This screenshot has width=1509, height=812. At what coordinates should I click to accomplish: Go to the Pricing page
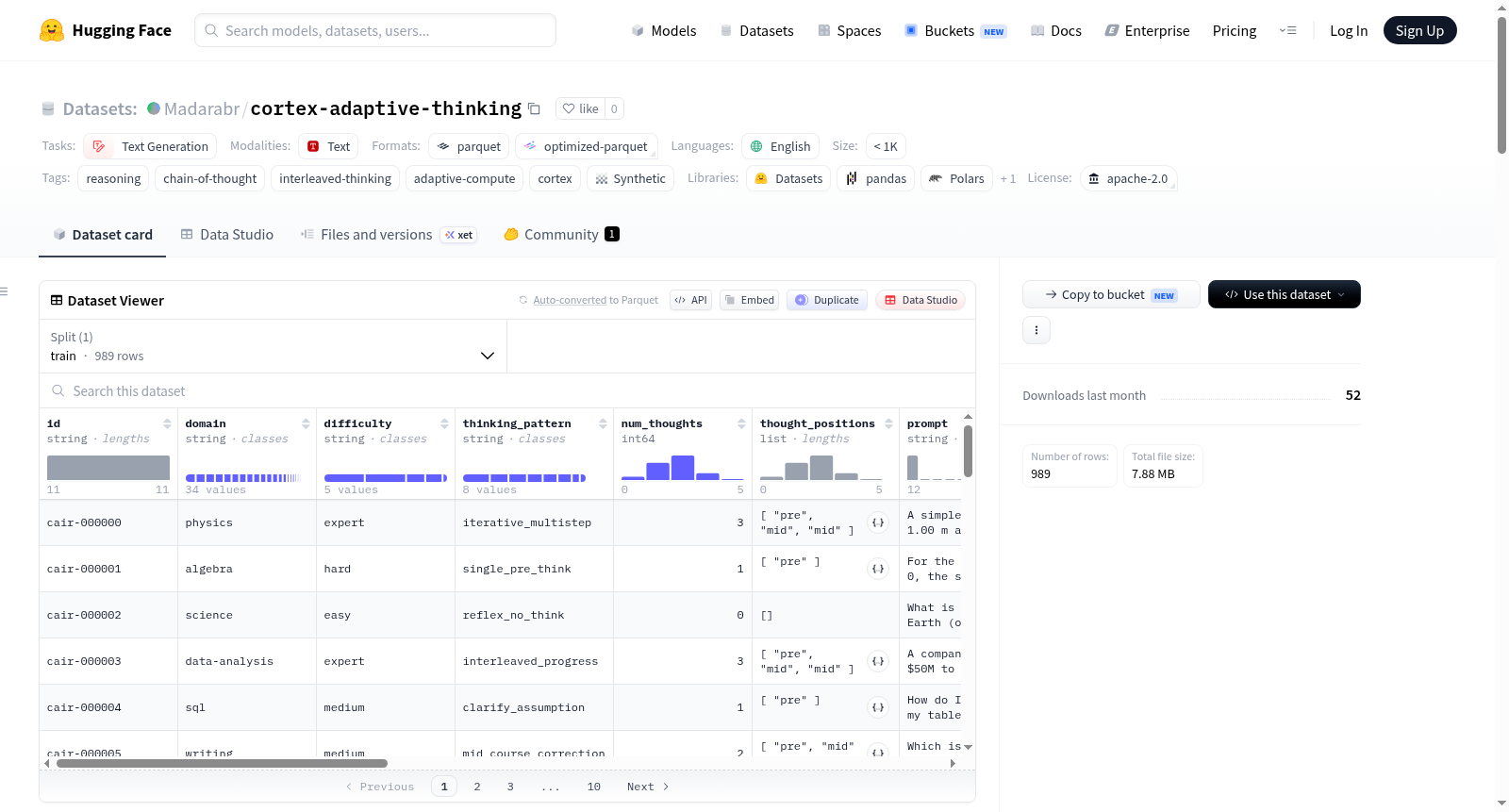click(x=1235, y=30)
